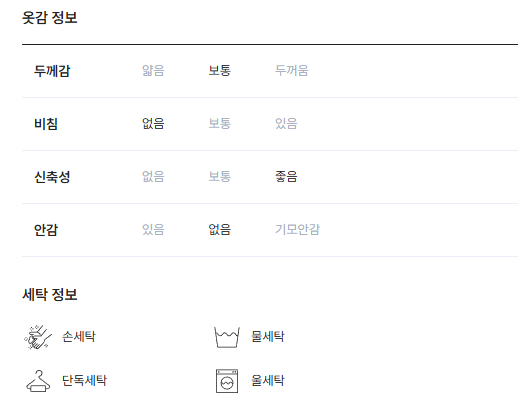Pick 있음 in the 안감 row
Viewport: 528px width, 413px height.
point(153,229)
